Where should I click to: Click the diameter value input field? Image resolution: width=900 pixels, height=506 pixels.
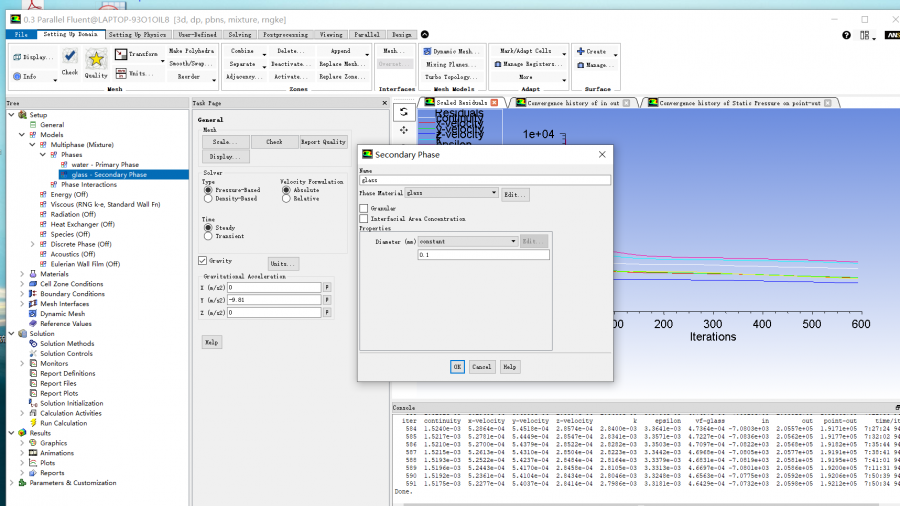tap(483, 255)
